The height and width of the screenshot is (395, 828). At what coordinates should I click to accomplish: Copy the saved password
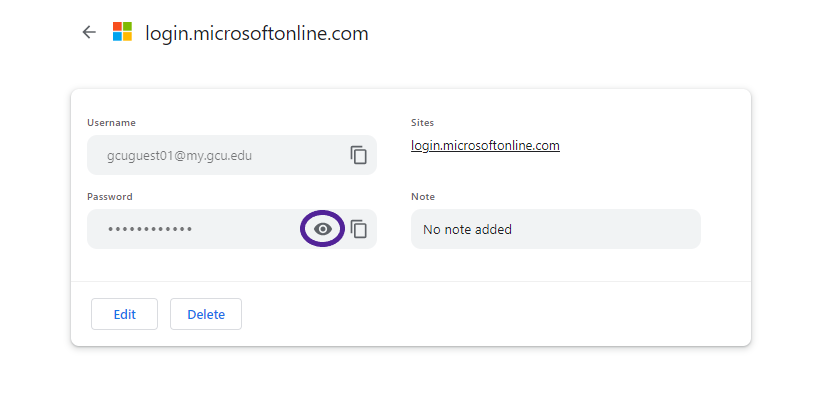pos(359,229)
